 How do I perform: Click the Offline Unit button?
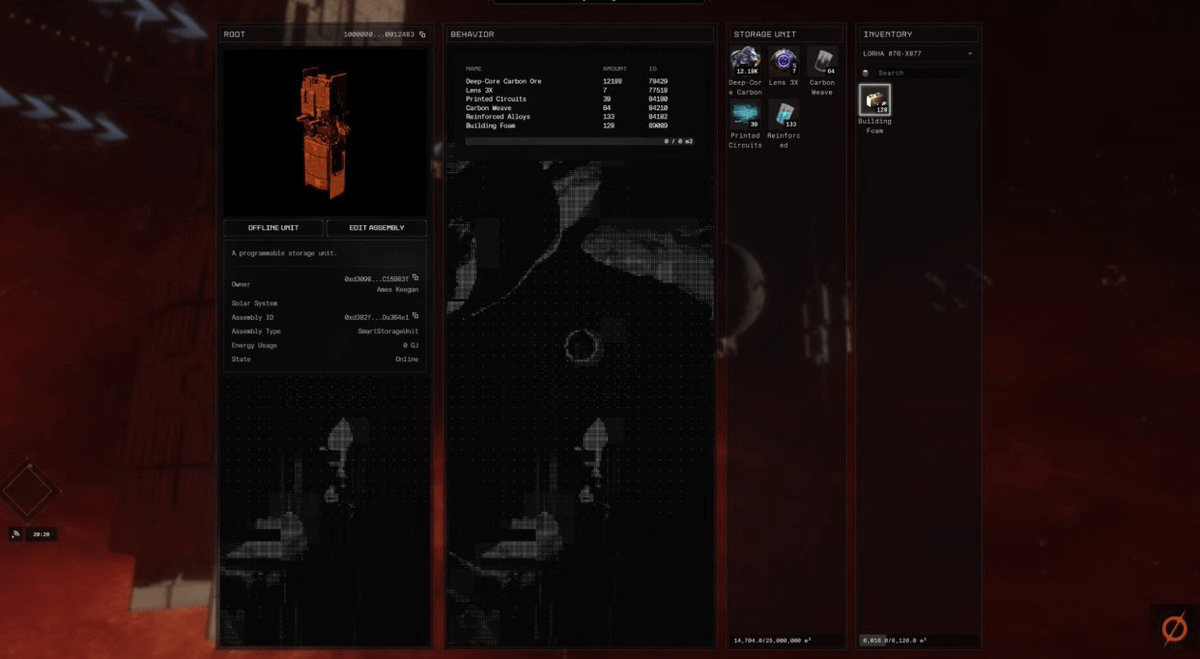pyautogui.click(x=273, y=228)
